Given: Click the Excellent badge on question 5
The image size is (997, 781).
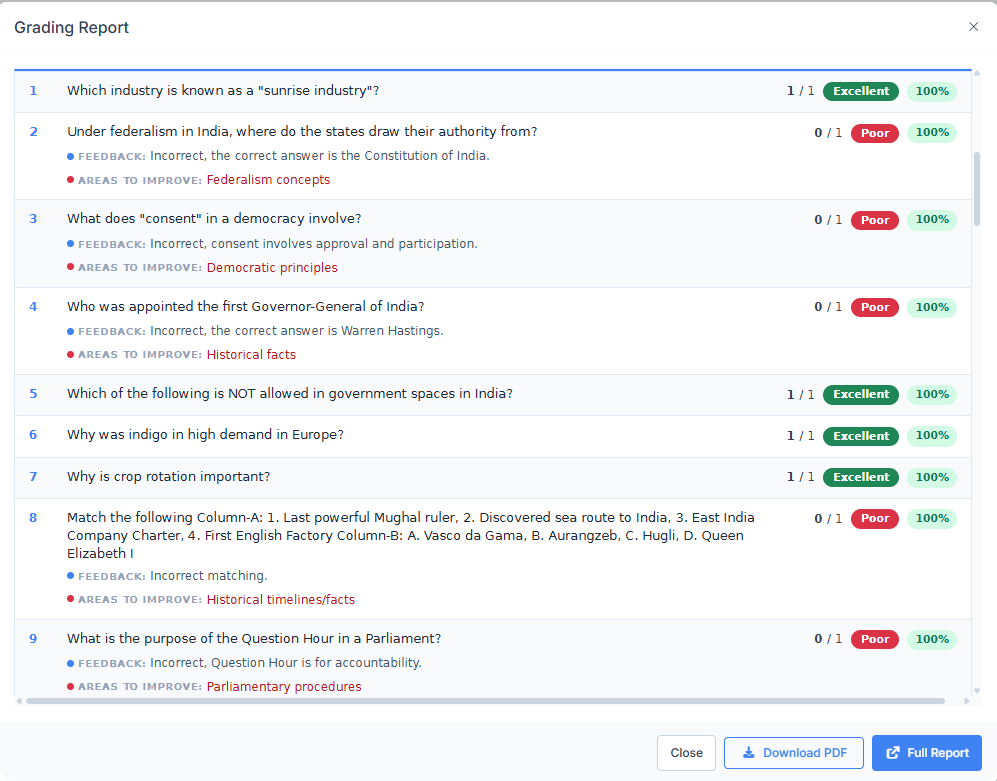Looking at the screenshot, I should pos(861,394).
